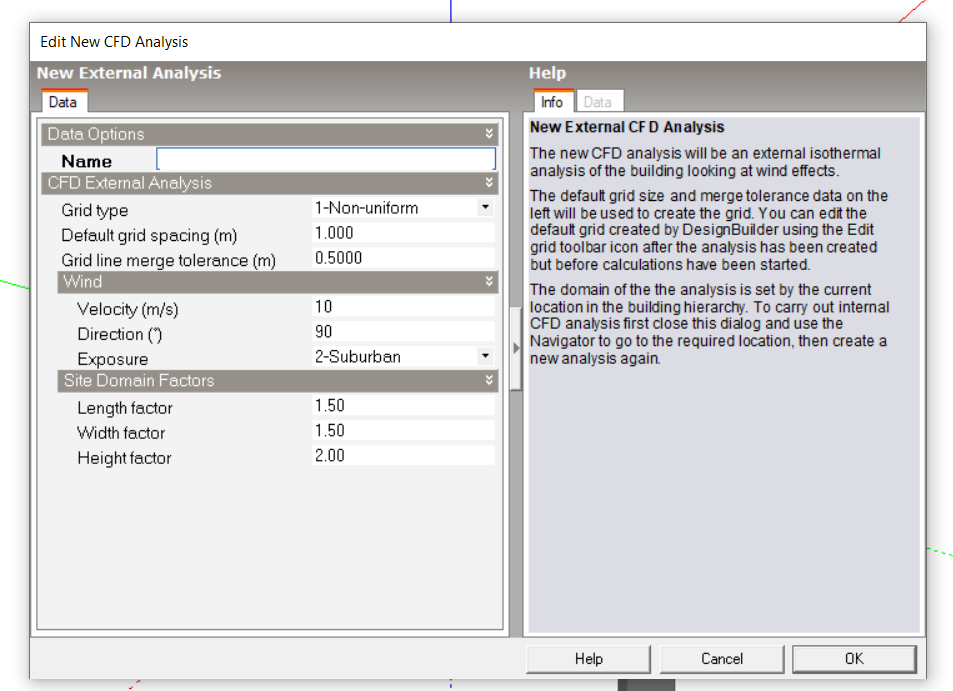
Task: Click the 'Width factor' label
Action: pyautogui.click(x=121, y=433)
